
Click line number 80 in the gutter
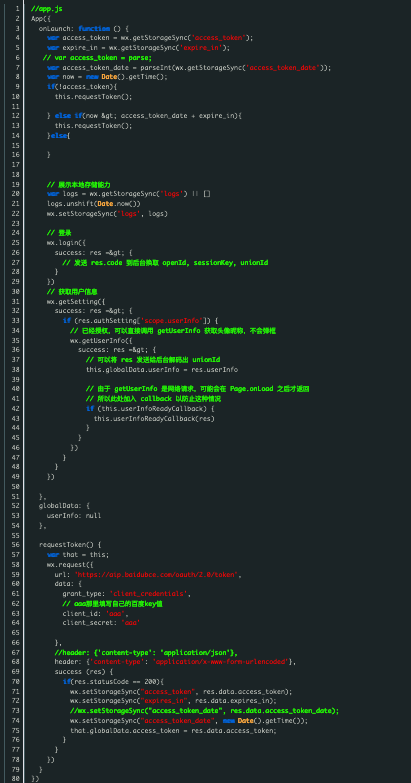pyautogui.click(x=15, y=779)
